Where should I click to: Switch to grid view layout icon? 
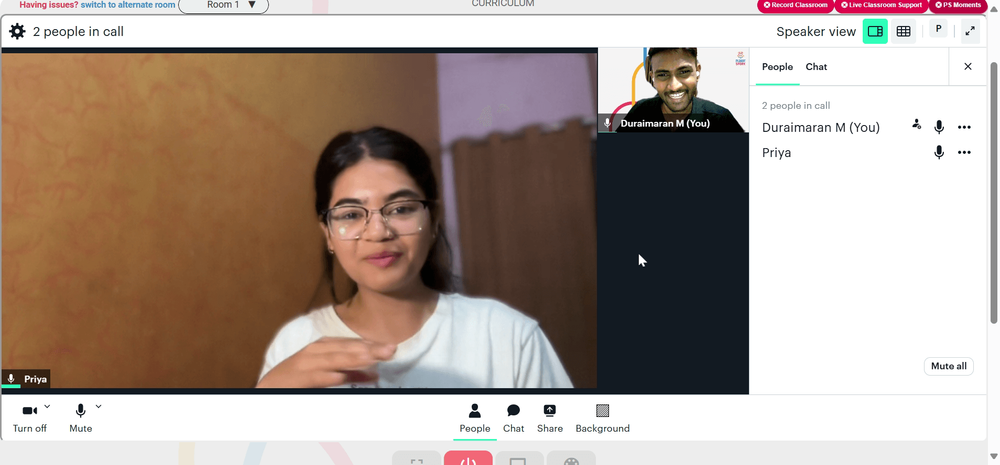(x=903, y=31)
